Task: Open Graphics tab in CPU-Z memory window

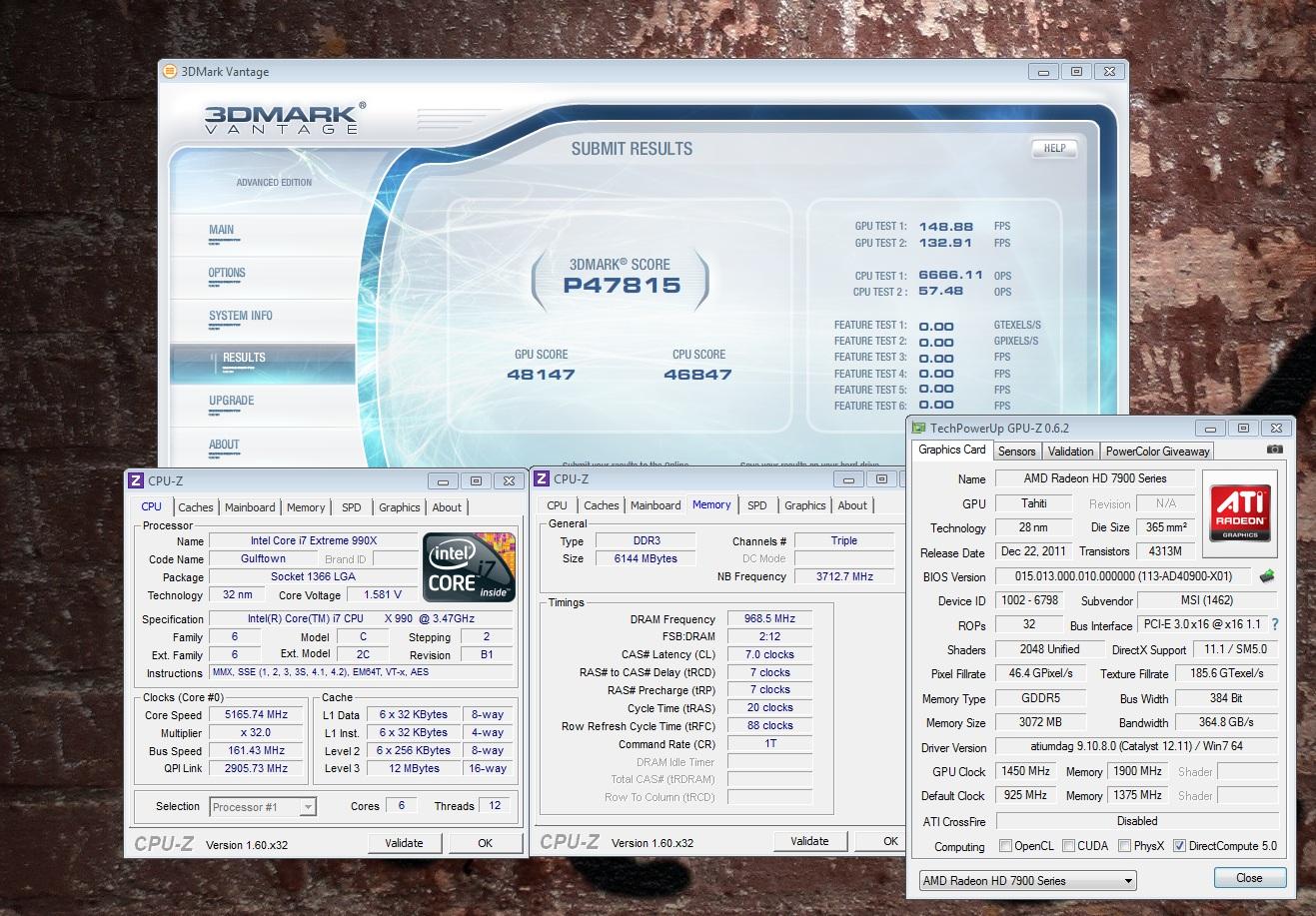Action: click(804, 505)
